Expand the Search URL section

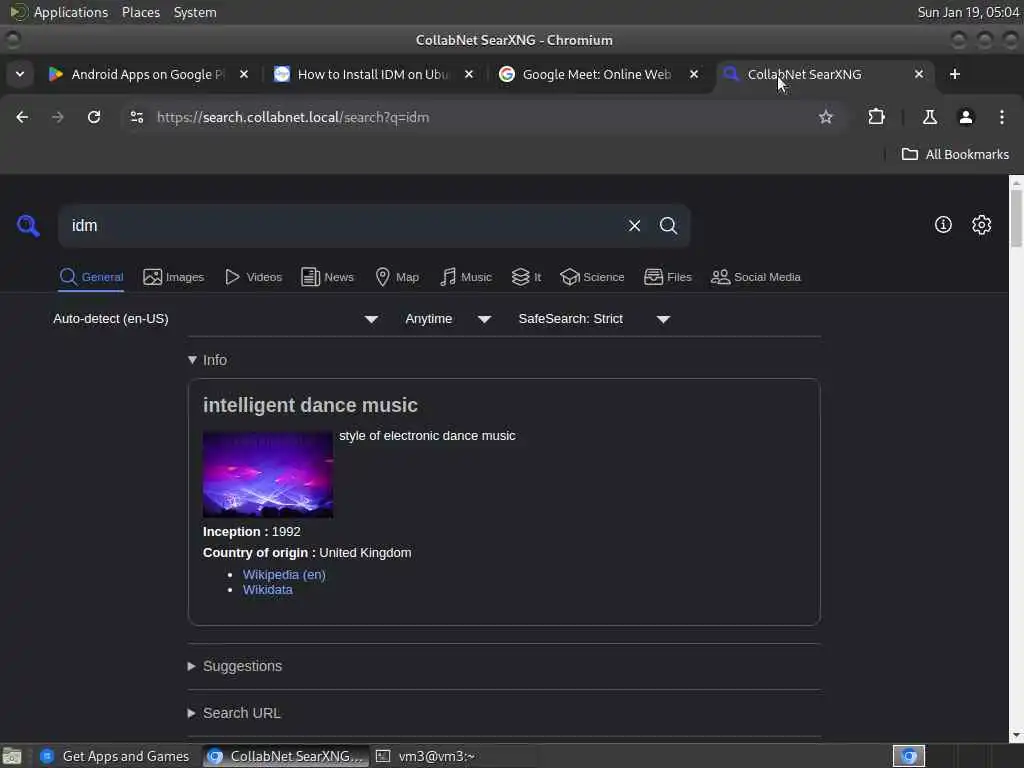(x=234, y=713)
